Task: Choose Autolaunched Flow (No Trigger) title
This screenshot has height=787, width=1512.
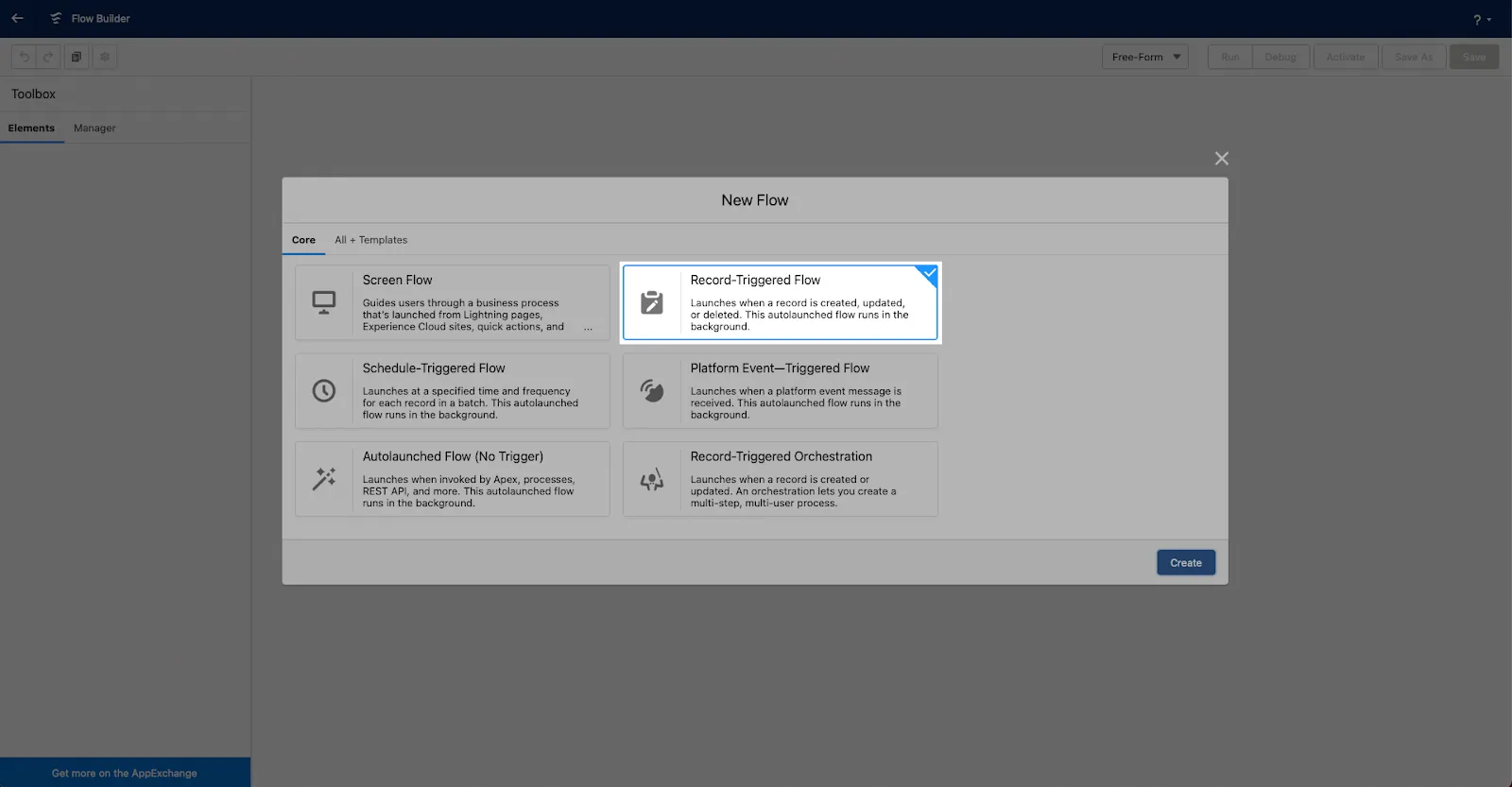Action: click(453, 456)
